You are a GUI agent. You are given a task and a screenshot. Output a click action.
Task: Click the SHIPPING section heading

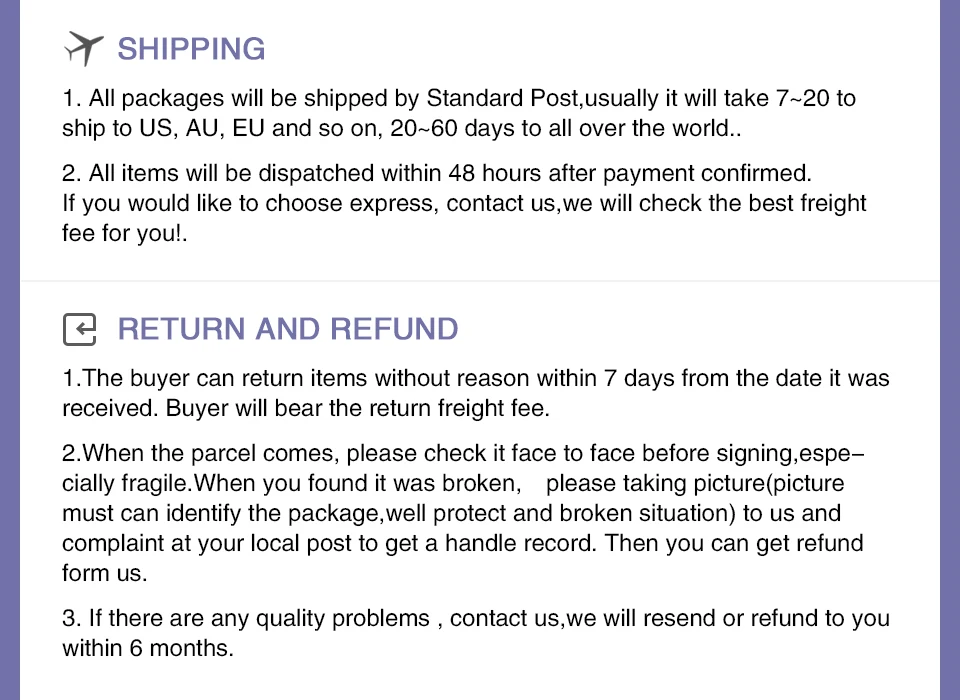pos(191,49)
